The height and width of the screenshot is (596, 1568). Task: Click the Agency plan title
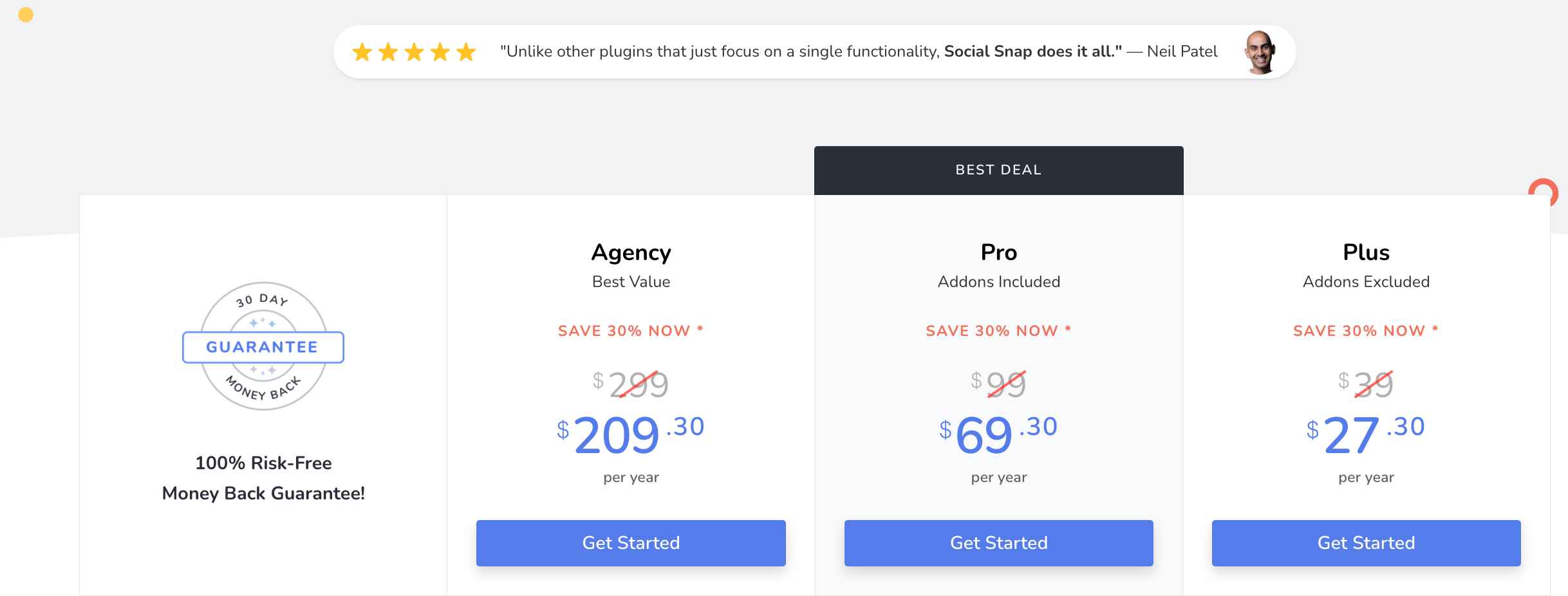point(631,252)
